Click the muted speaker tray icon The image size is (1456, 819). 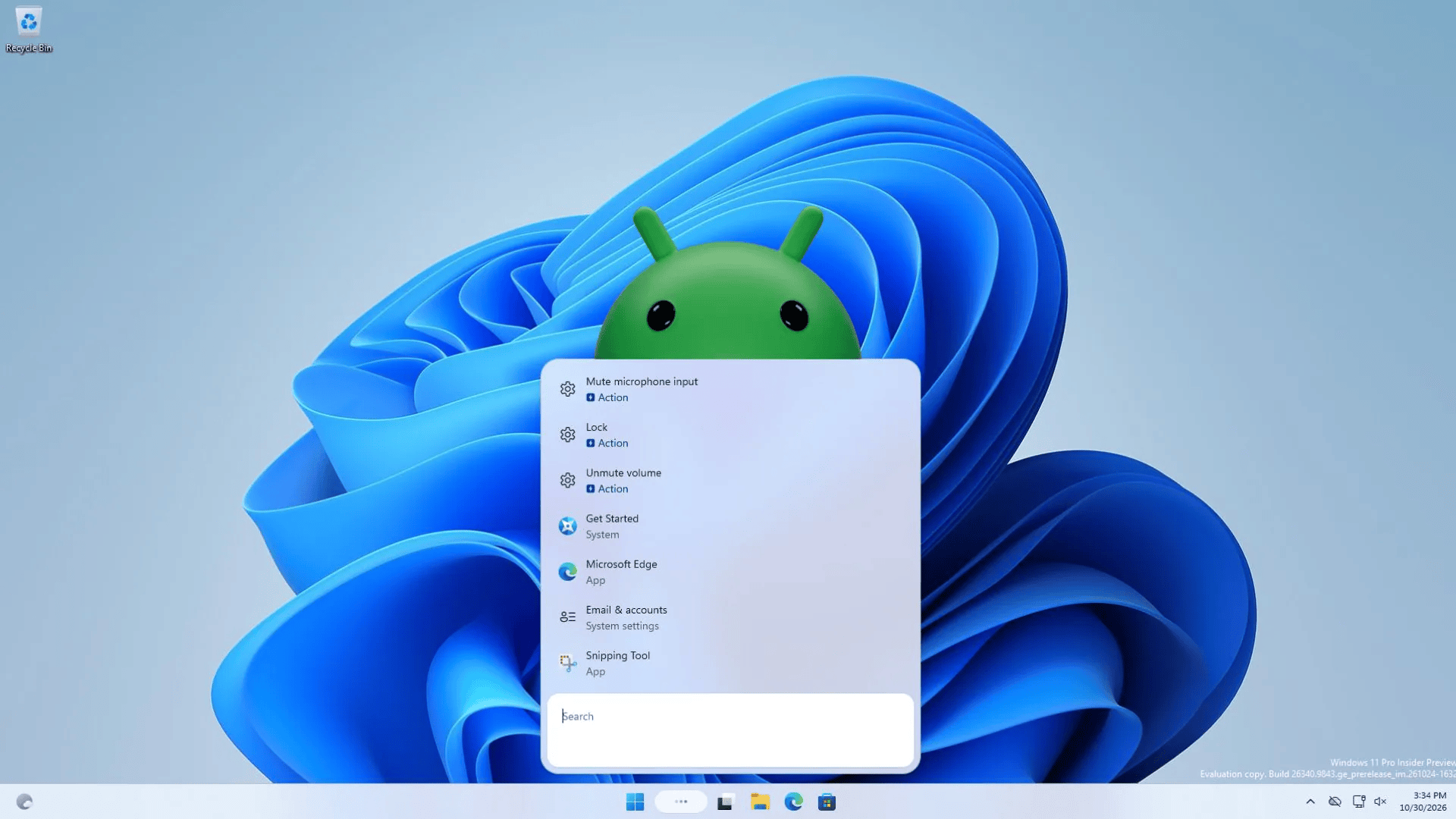point(1380,802)
